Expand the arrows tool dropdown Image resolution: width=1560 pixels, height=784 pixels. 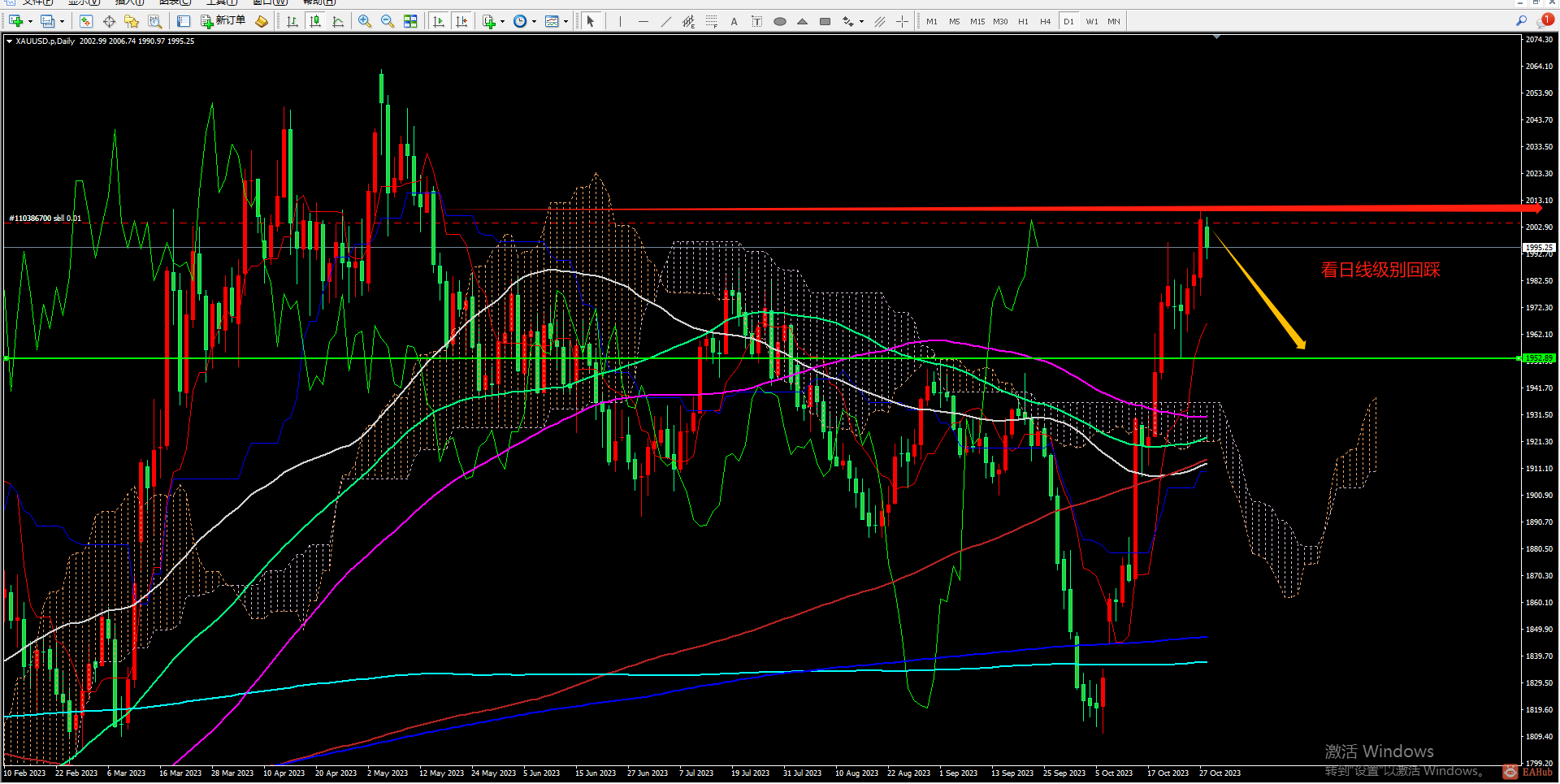point(861,22)
